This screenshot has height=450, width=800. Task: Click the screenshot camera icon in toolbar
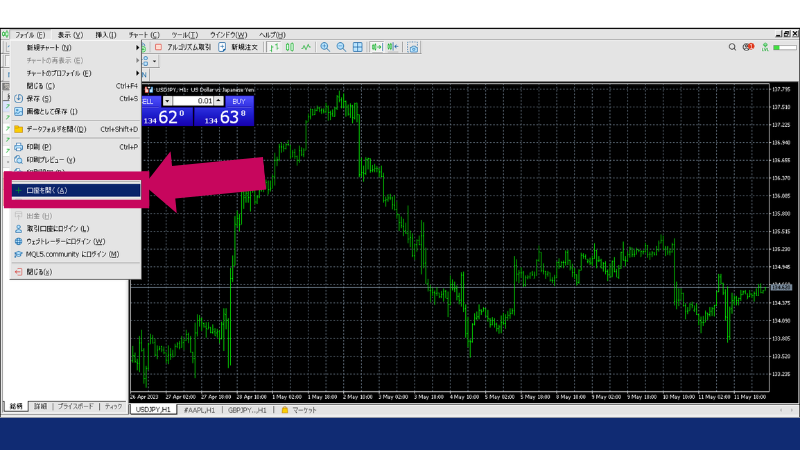[x=413, y=47]
